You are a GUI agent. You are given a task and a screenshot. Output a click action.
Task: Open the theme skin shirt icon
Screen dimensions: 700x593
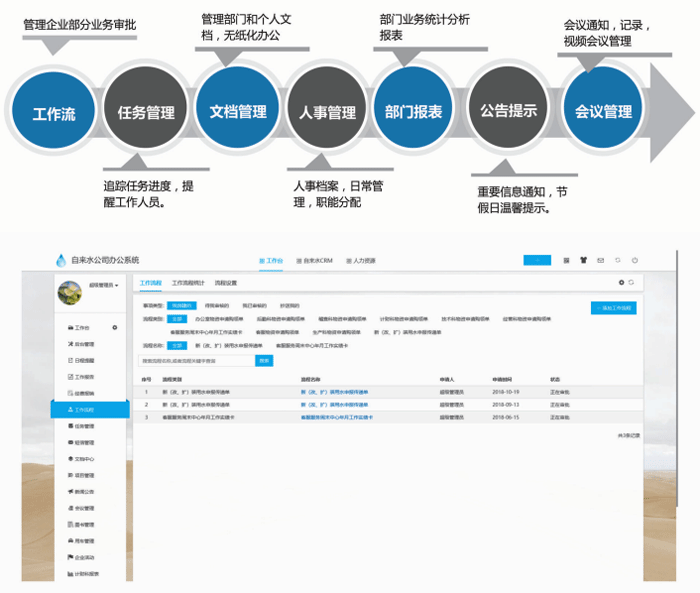pyautogui.click(x=582, y=260)
